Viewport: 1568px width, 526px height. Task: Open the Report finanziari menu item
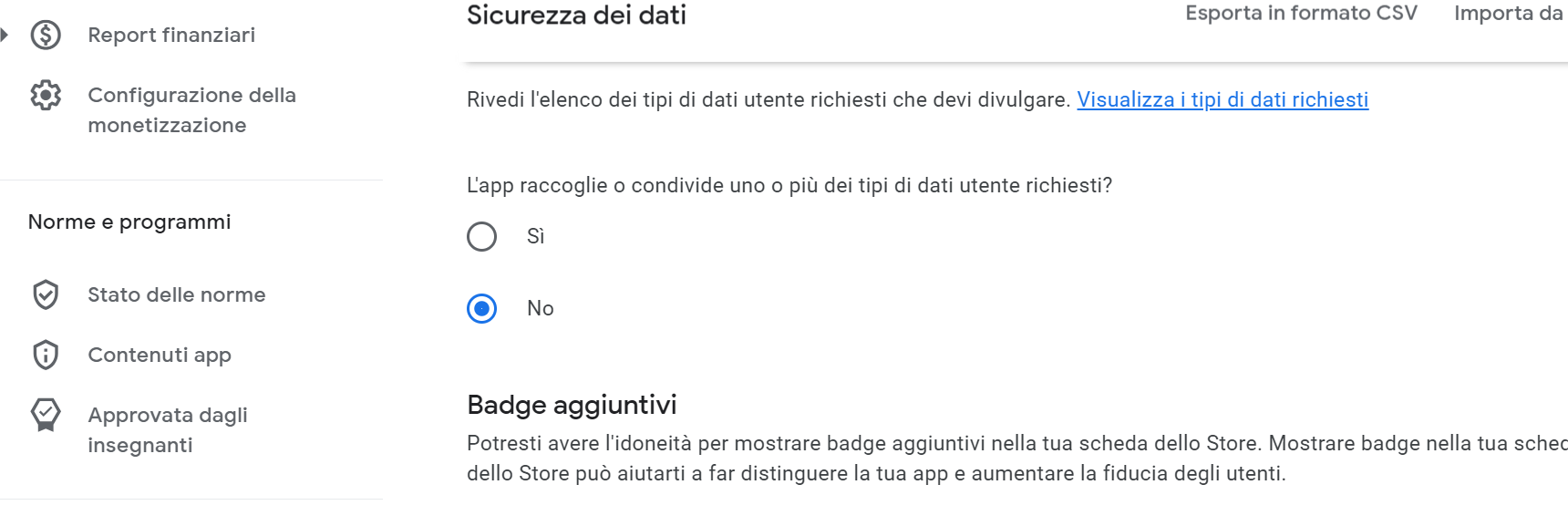point(171,35)
